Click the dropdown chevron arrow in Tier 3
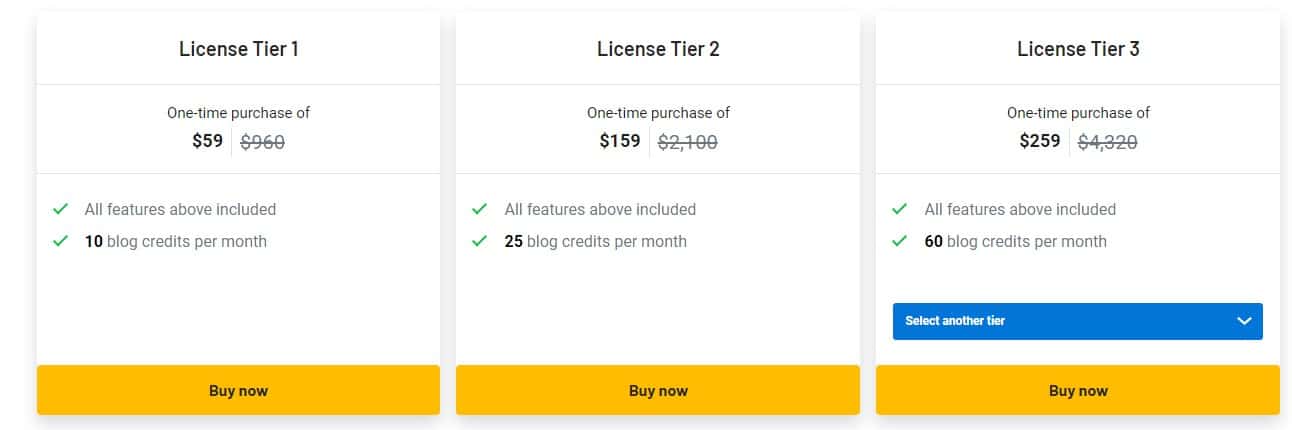The image size is (1292, 430). (x=1244, y=321)
